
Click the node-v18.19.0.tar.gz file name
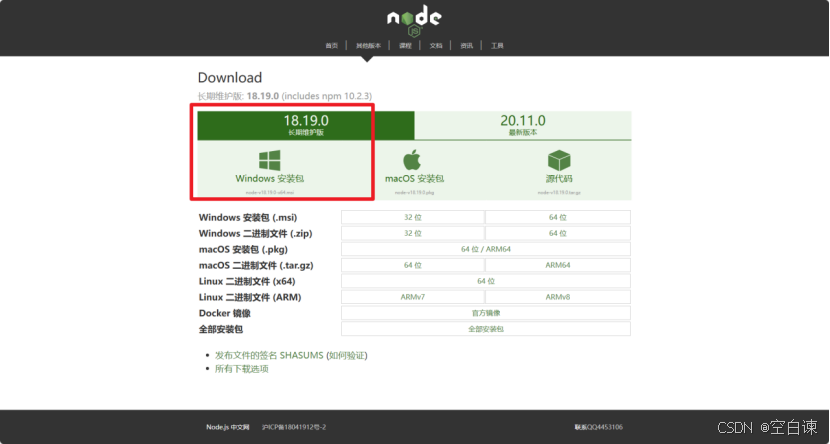point(559,193)
